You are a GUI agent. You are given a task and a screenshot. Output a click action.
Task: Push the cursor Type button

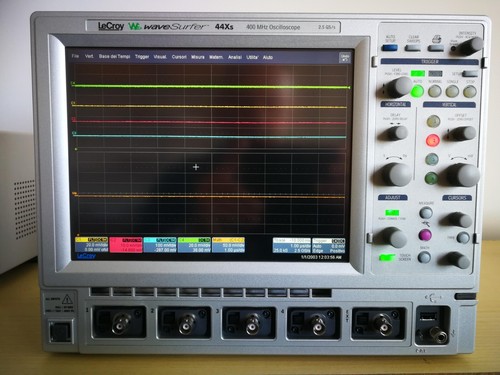pyautogui.click(x=463, y=238)
